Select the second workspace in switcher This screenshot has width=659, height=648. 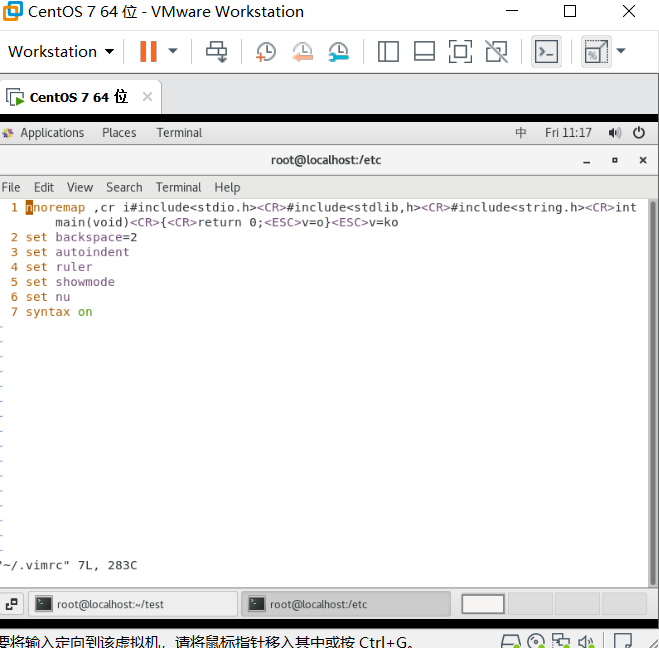click(530, 604)
